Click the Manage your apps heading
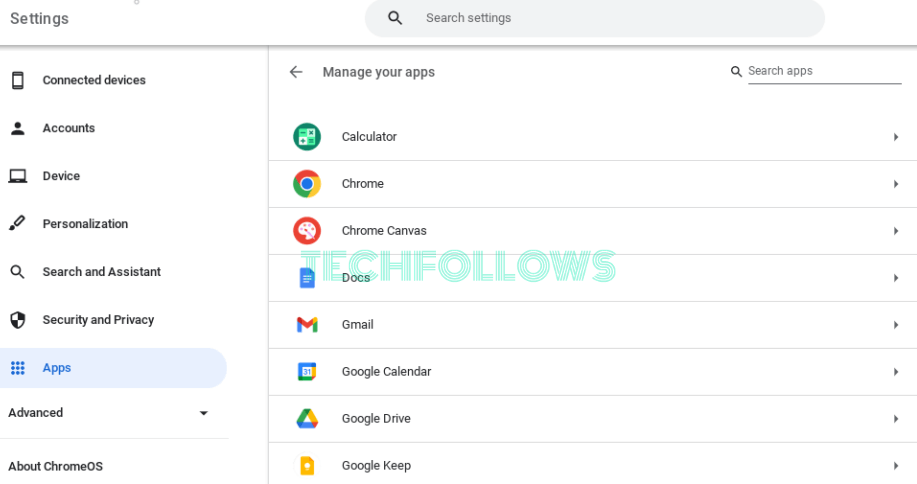Image resolution: width=917 pixels, height=484 pixels. [x=379, y=72]
